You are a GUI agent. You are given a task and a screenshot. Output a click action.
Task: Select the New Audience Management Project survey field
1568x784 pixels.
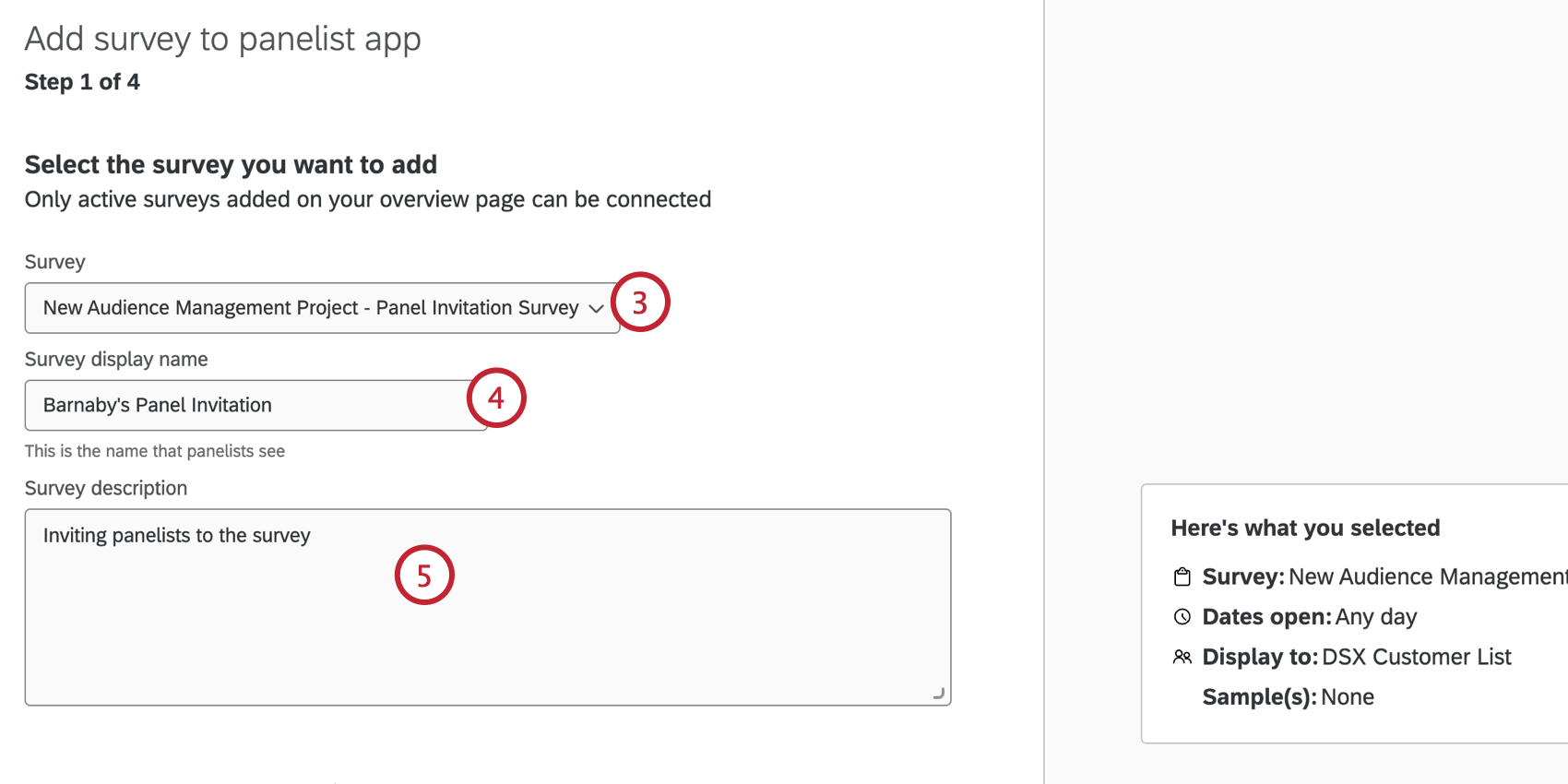click(x=322, y=308)
